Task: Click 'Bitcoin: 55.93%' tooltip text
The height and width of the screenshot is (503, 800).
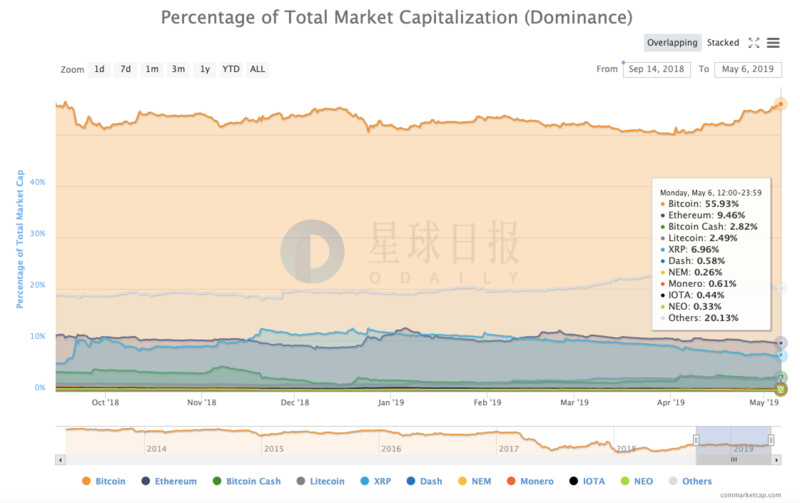Action: [x=703, y=204]
